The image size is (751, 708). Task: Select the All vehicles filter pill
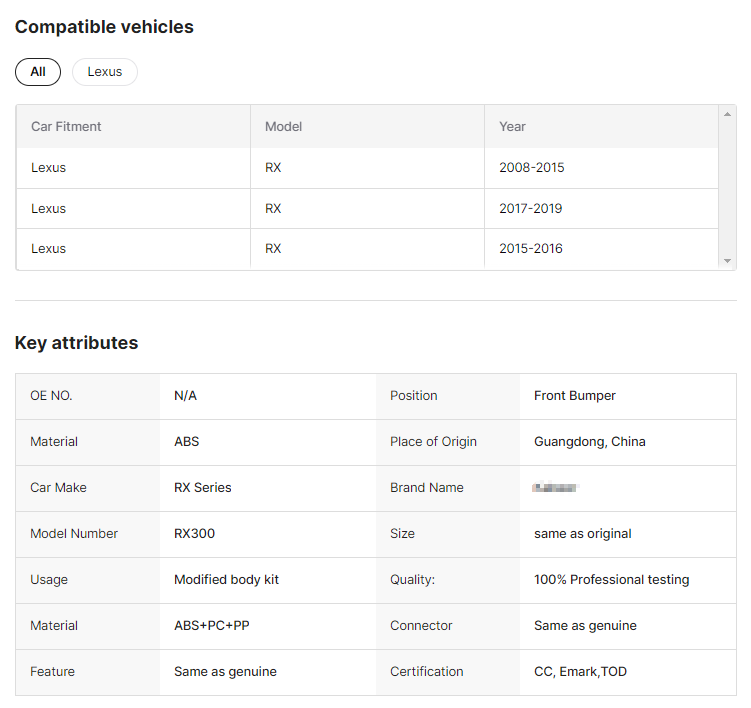pos(38,72)
